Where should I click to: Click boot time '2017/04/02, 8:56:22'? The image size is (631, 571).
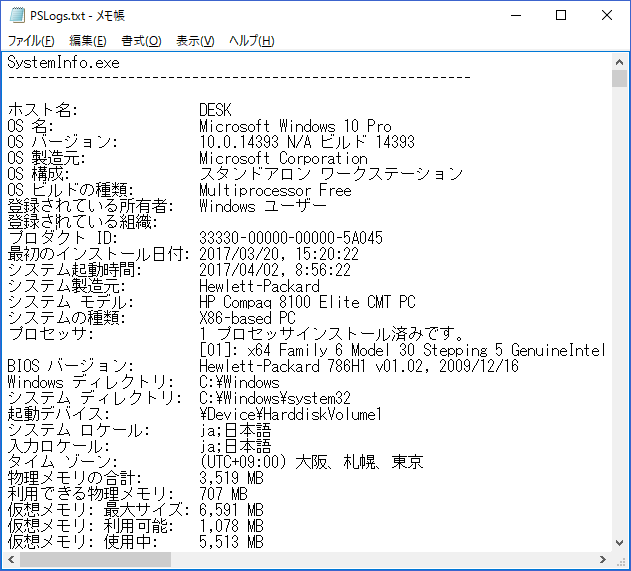coord(275,270)
